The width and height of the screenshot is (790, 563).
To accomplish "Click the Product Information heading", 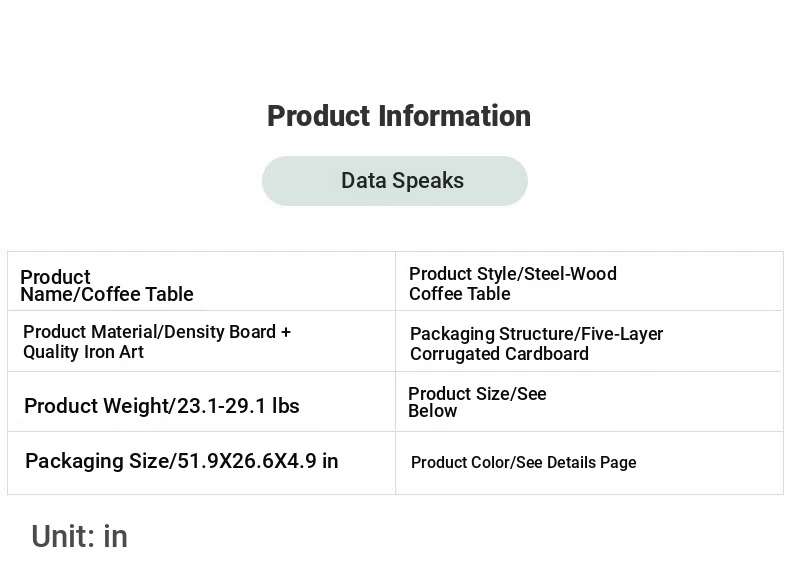I will point(398,116).
